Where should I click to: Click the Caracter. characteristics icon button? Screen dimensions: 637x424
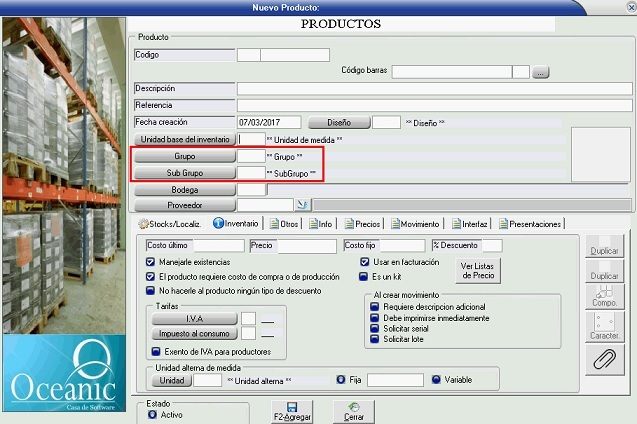click(604, 323)
